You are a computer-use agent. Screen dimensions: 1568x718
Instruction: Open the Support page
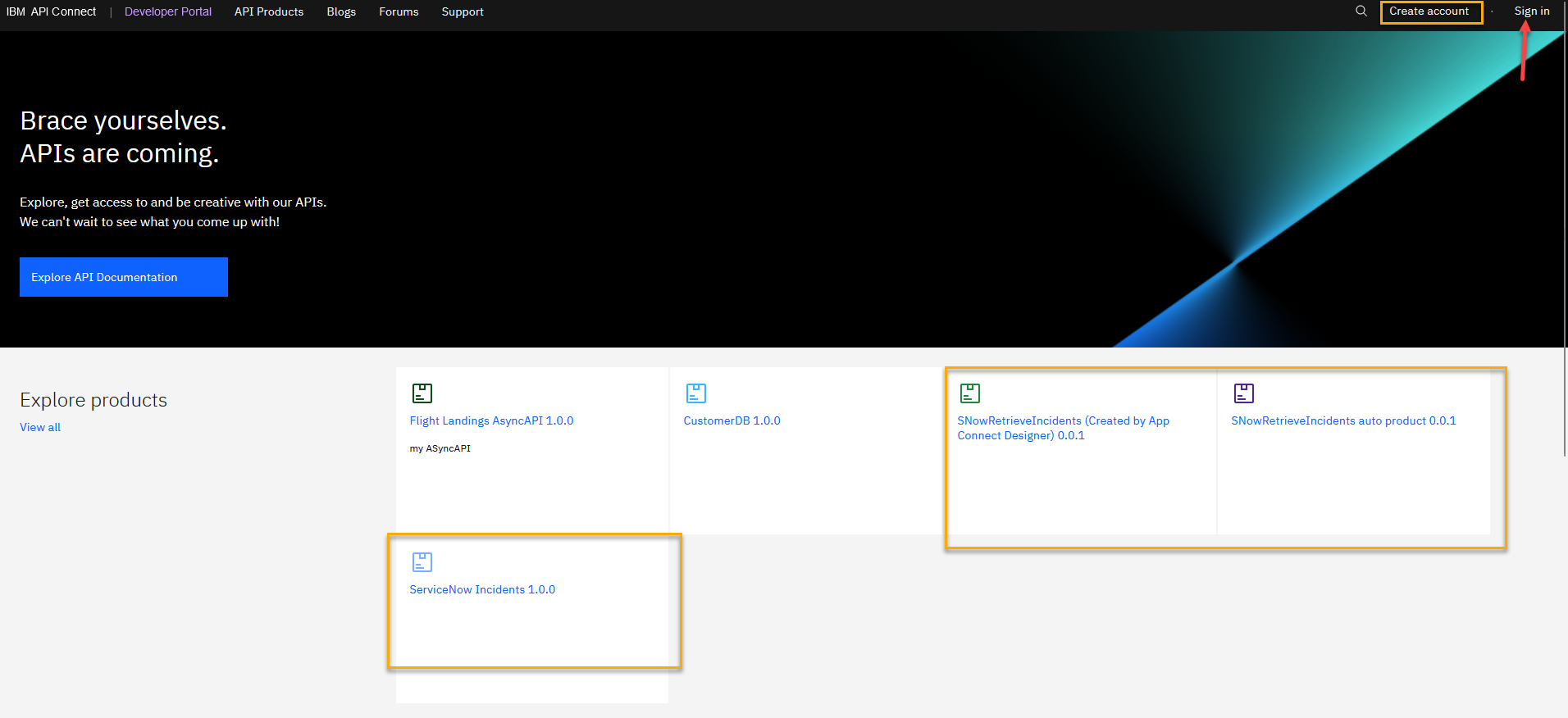[x=463, y=12]
